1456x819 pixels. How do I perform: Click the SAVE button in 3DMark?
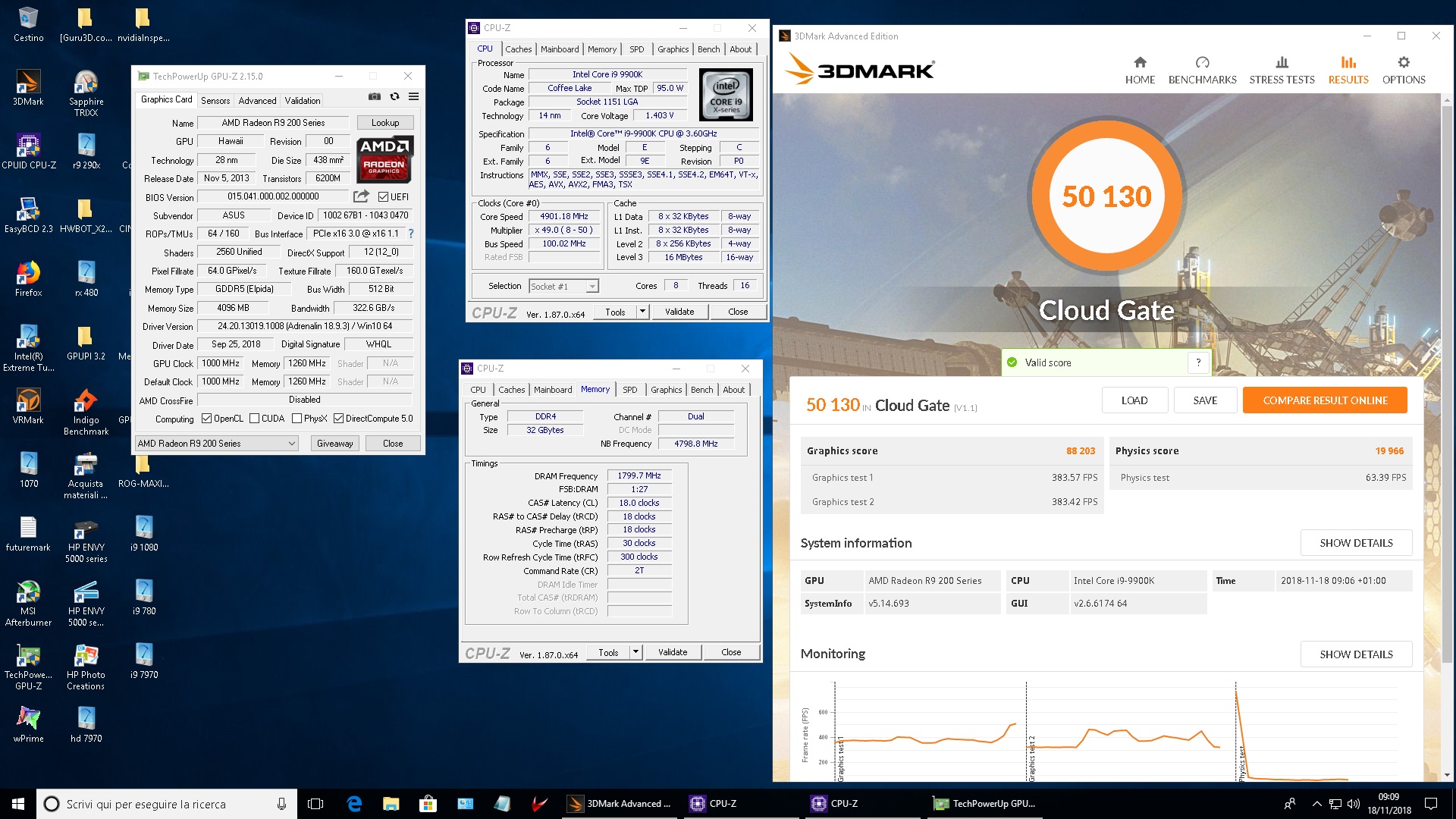coord(1205,400)
